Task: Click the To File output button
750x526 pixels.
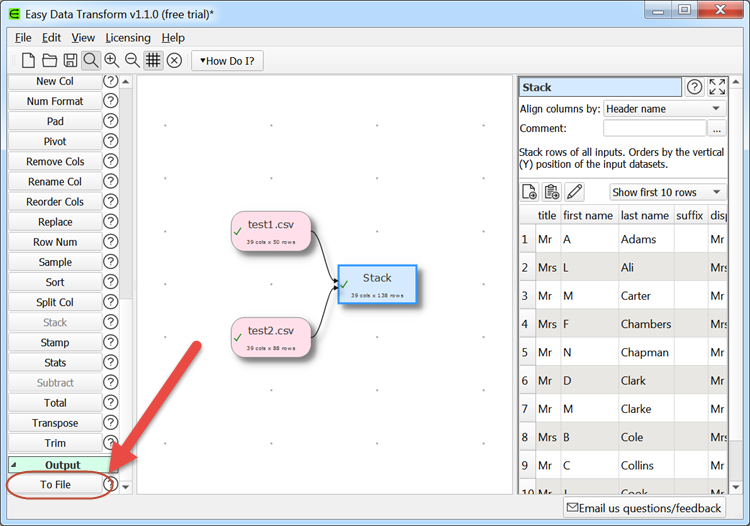Action: pyautogui.click(x=55, y=485)
